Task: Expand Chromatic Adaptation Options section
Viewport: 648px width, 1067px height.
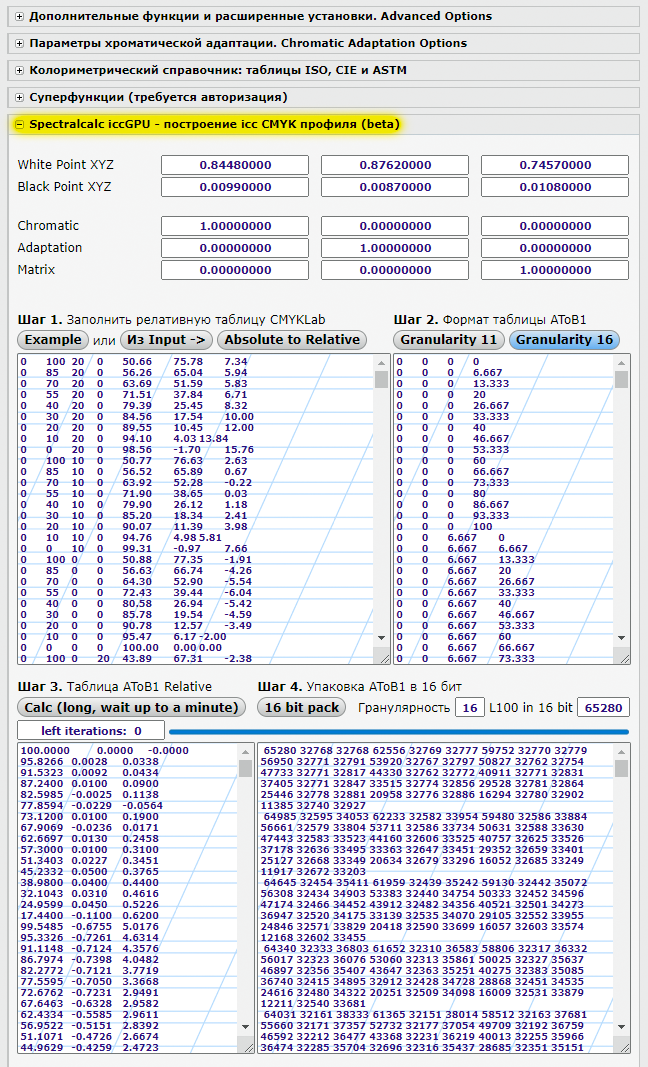Action: click(x=247, y=43)
